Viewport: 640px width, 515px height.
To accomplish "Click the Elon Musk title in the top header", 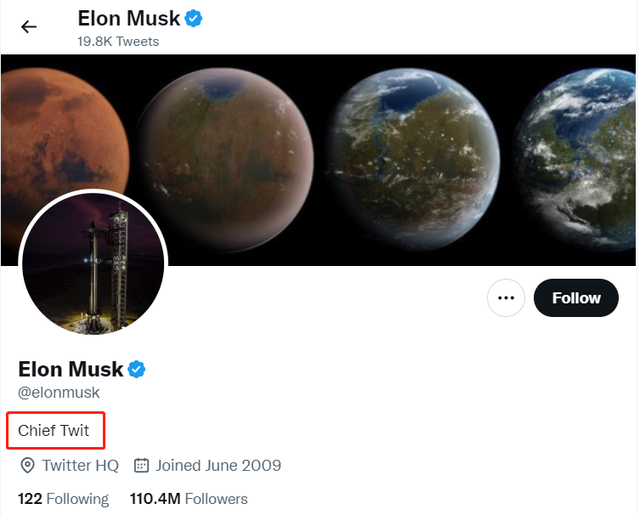I will 129,18.
